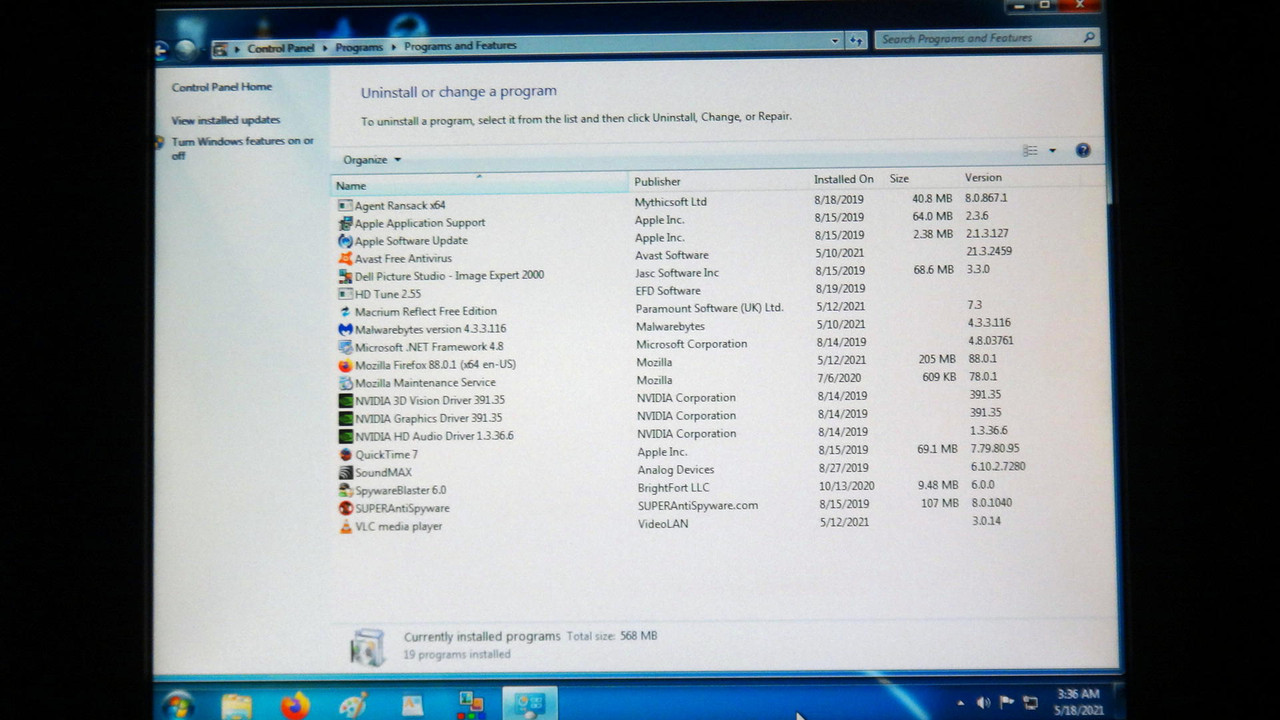Click Programs in the breadcrumb path
This screenshot has height=720, width=1280.
coord(359,47)
